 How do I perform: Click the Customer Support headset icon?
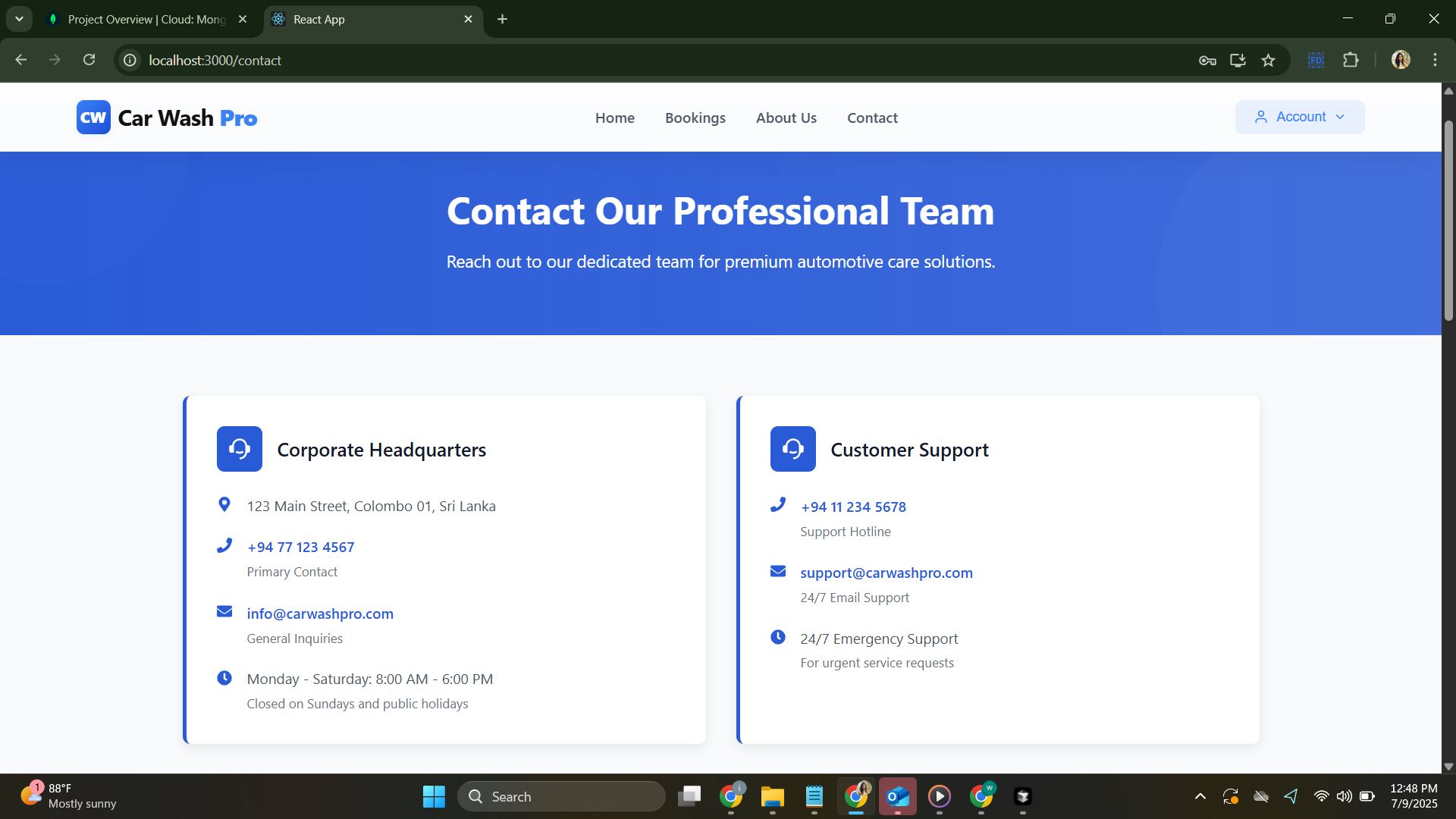pyautogui.click(x=792, y=449)
